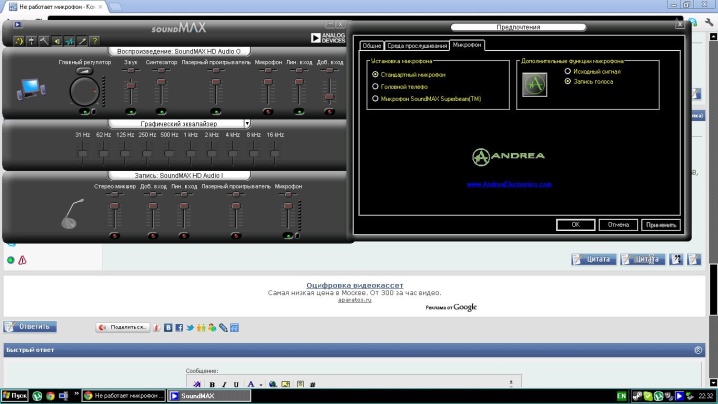Viewport: 718px width, 404px height.
Task: Collapse Быстрый ответ with the round icon
Action: [x=698, y=350]
